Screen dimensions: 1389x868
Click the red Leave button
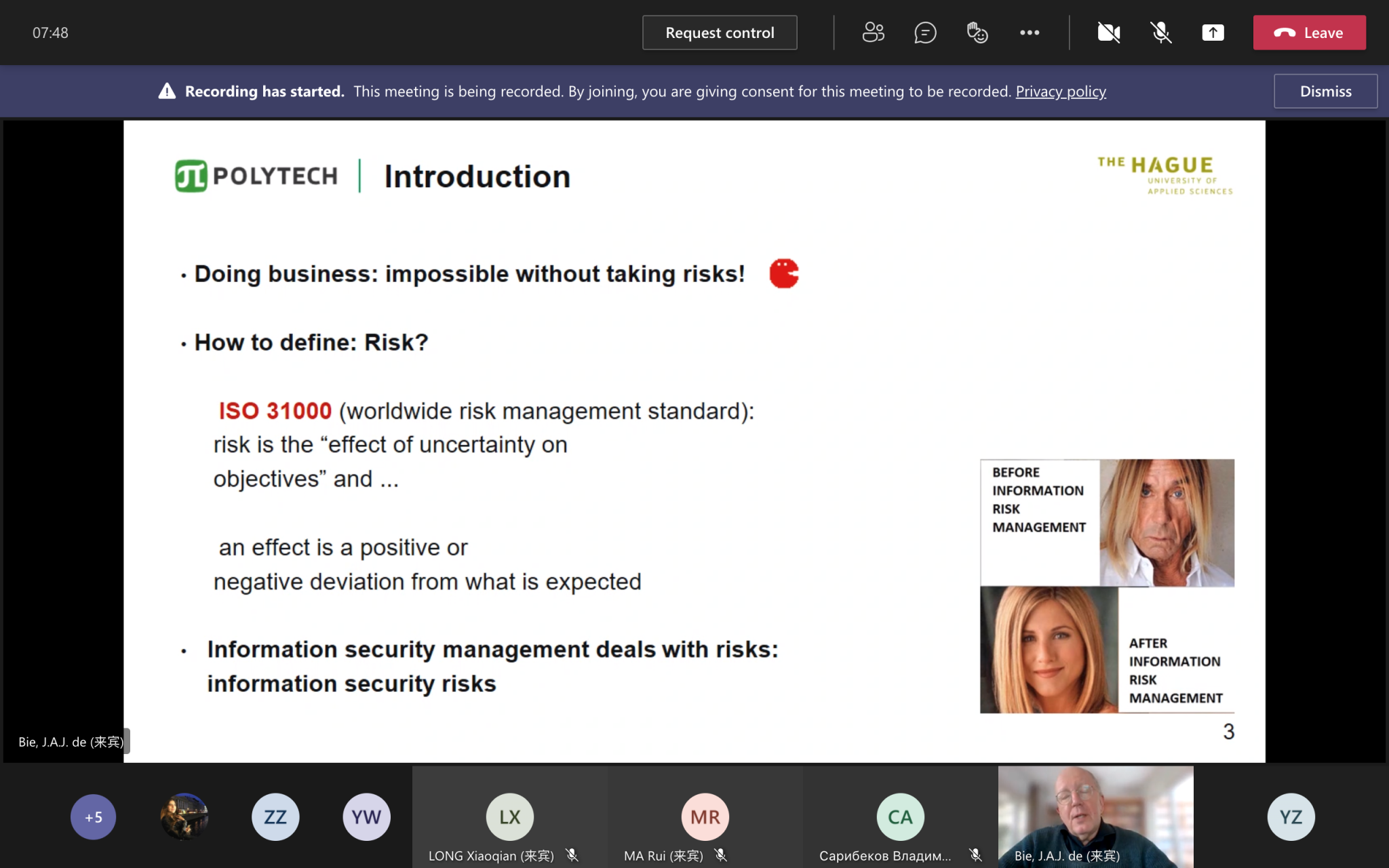[1309, 33]
